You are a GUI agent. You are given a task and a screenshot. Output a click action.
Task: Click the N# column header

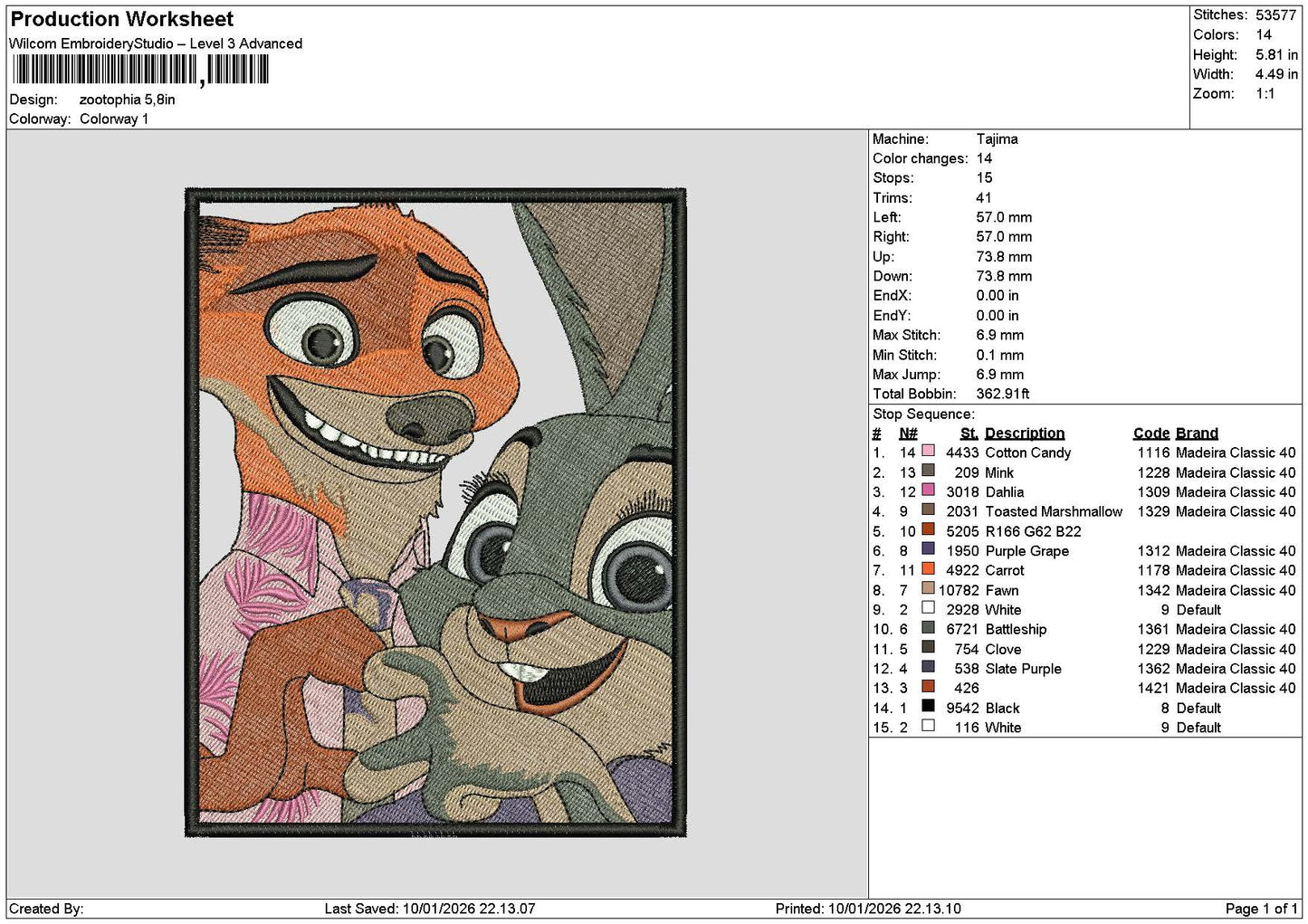908,433
